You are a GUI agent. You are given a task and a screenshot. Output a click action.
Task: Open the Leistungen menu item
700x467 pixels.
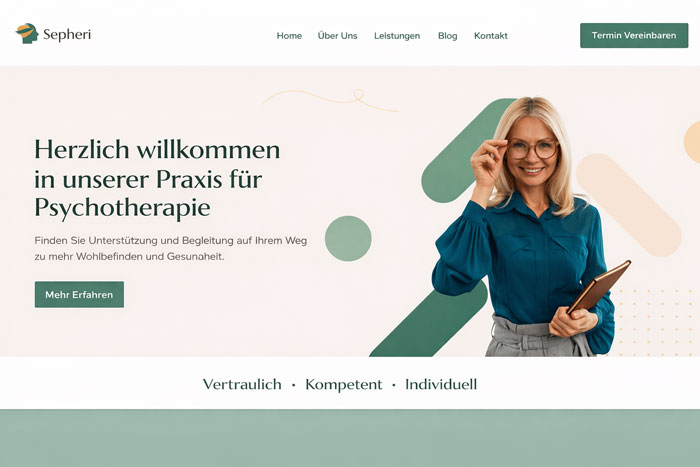click(397, 36)
